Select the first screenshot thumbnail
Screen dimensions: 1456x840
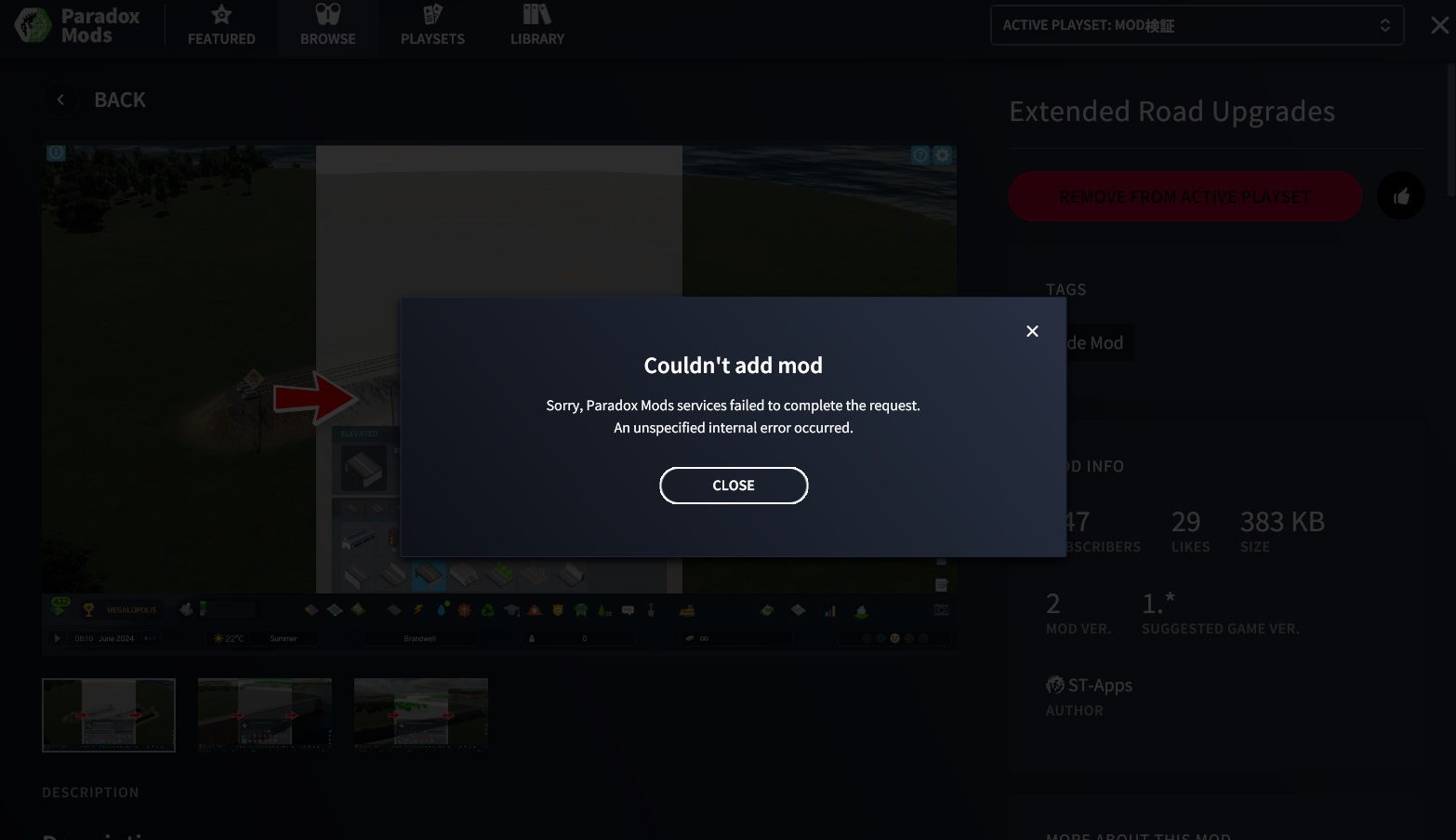point(109,714)
